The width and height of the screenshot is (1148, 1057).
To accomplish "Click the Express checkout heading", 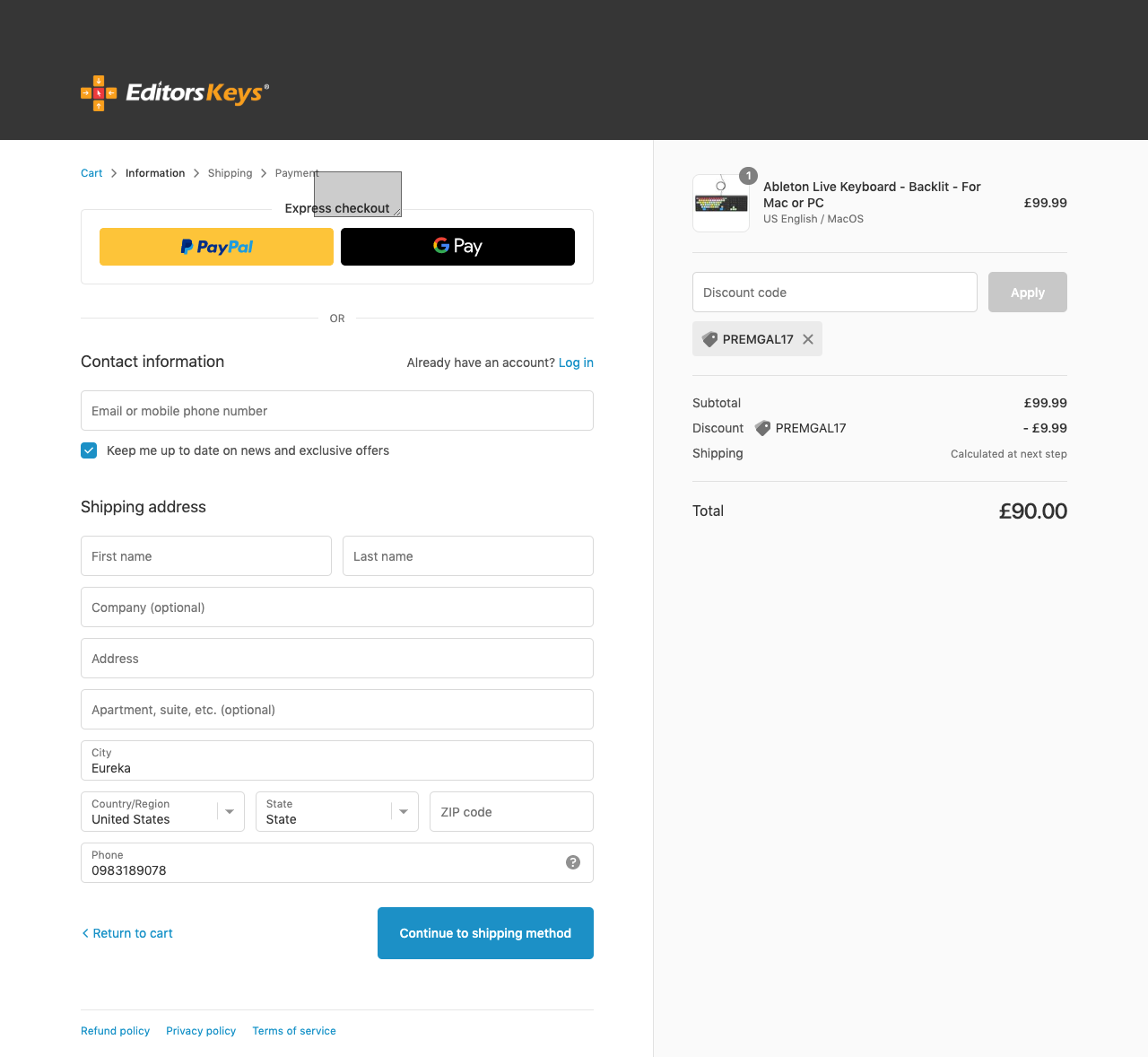I will [337, 208].
